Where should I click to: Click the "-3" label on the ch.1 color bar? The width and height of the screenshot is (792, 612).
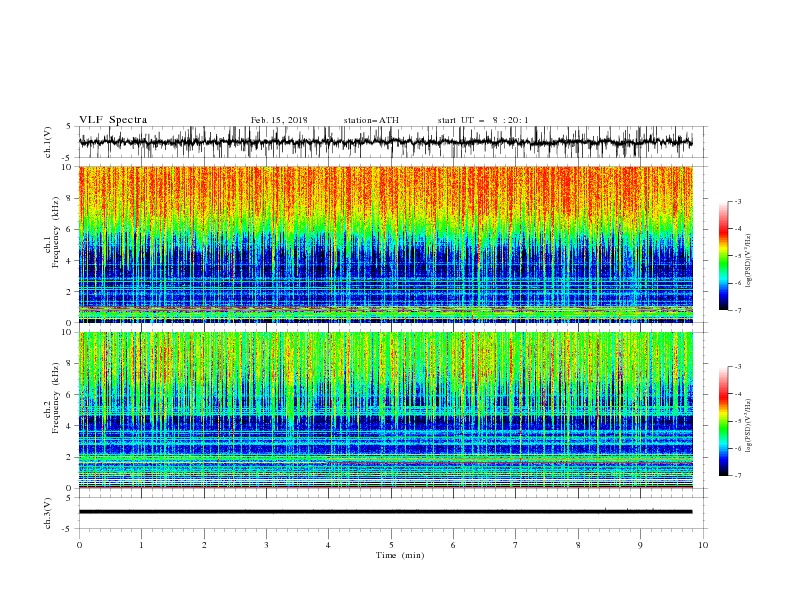coord(738,201)
